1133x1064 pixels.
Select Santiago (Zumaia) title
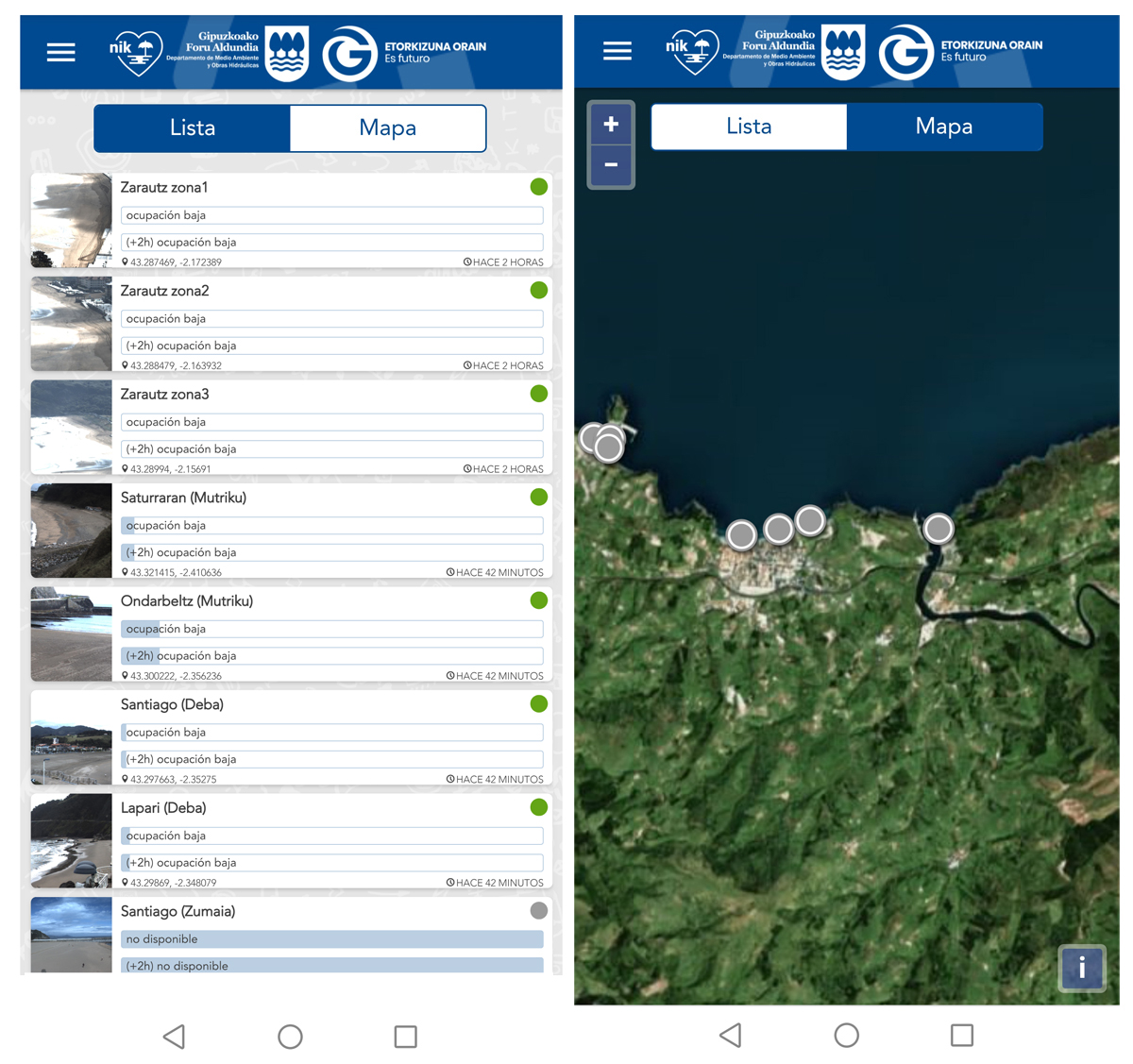(178, 911)
